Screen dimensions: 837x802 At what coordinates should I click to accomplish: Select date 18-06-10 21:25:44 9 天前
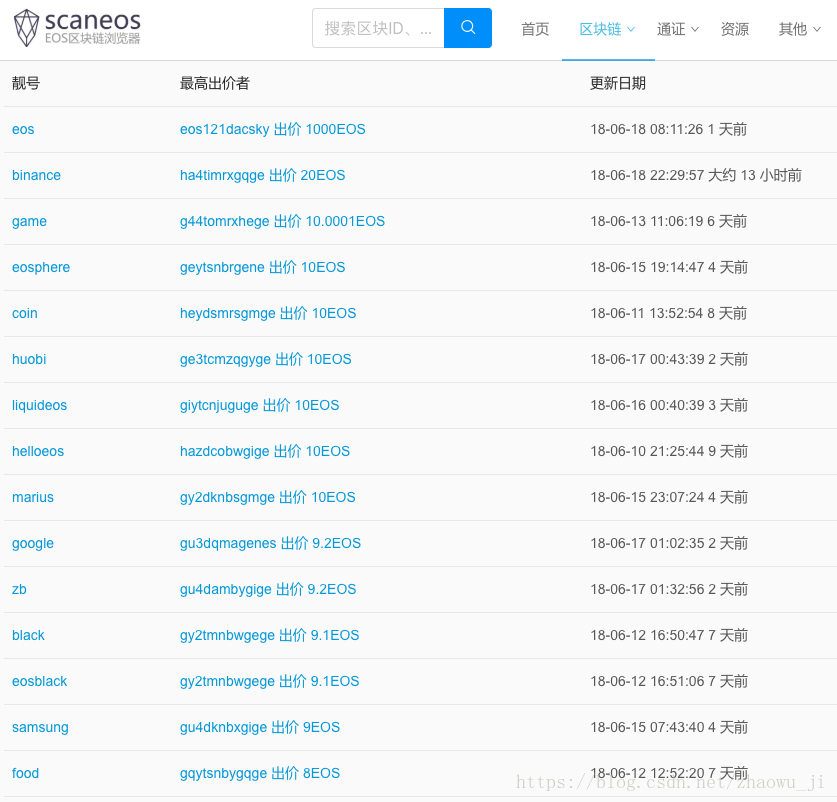(669, 451)
